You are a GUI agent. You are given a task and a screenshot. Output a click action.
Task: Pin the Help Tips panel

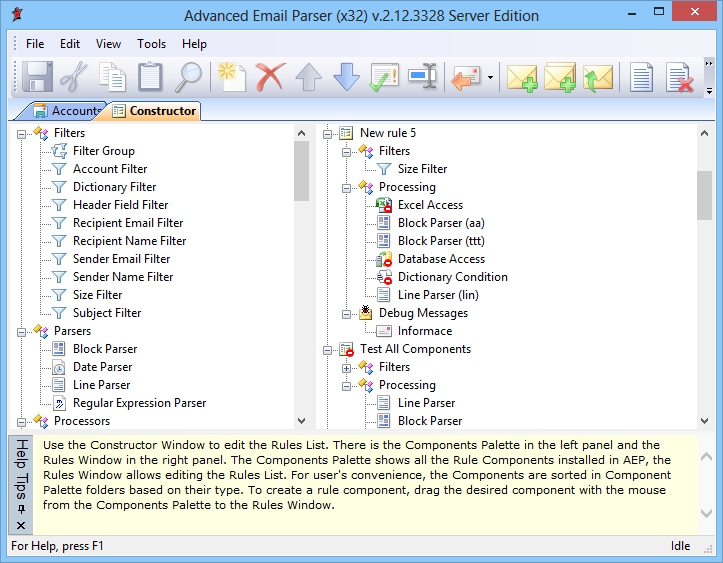[21, 509]
